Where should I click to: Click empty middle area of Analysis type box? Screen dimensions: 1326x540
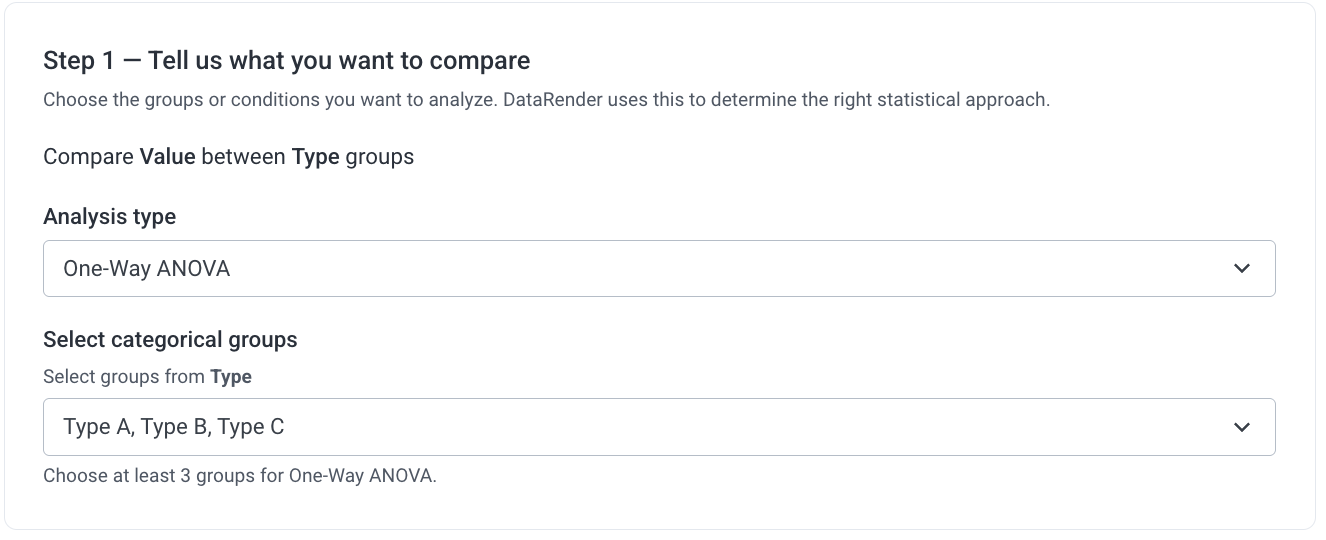click(x=700, y=268)
